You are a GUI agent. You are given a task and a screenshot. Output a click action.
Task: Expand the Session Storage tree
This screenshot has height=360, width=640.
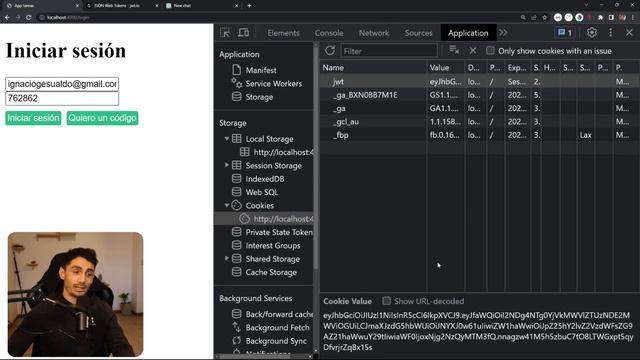(x=227, y=165)
